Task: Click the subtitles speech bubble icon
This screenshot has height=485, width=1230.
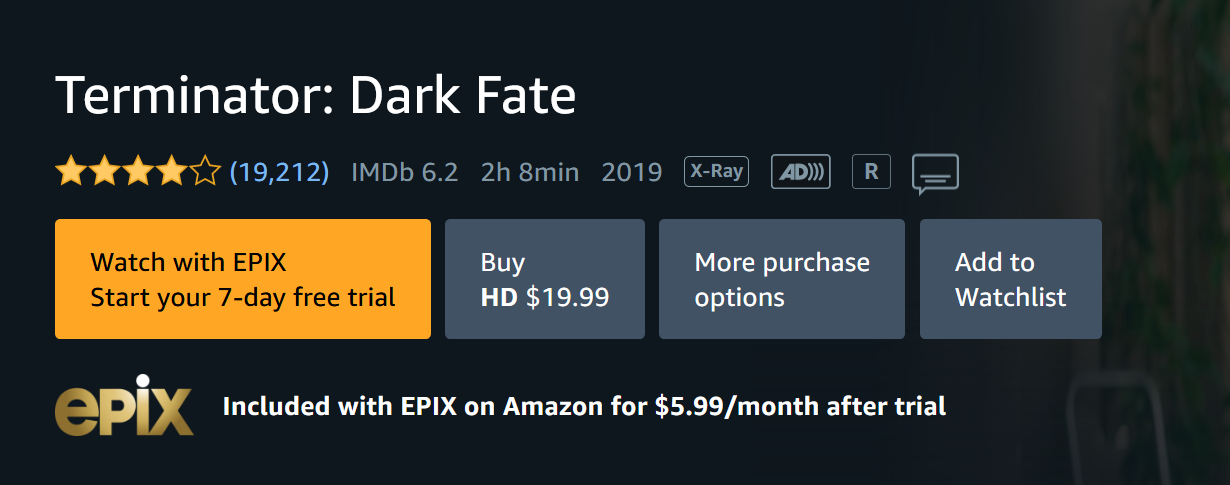Action: click(935, 174)
